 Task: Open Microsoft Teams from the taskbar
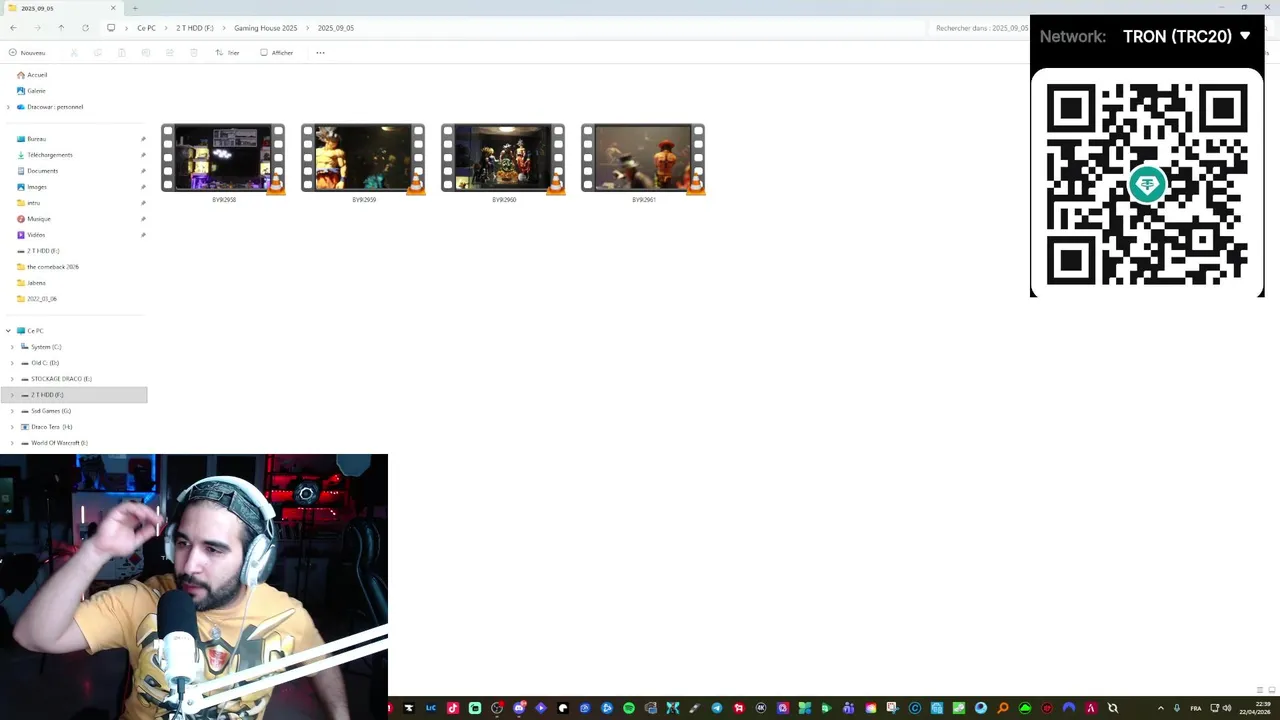click(x=849, y=708)
